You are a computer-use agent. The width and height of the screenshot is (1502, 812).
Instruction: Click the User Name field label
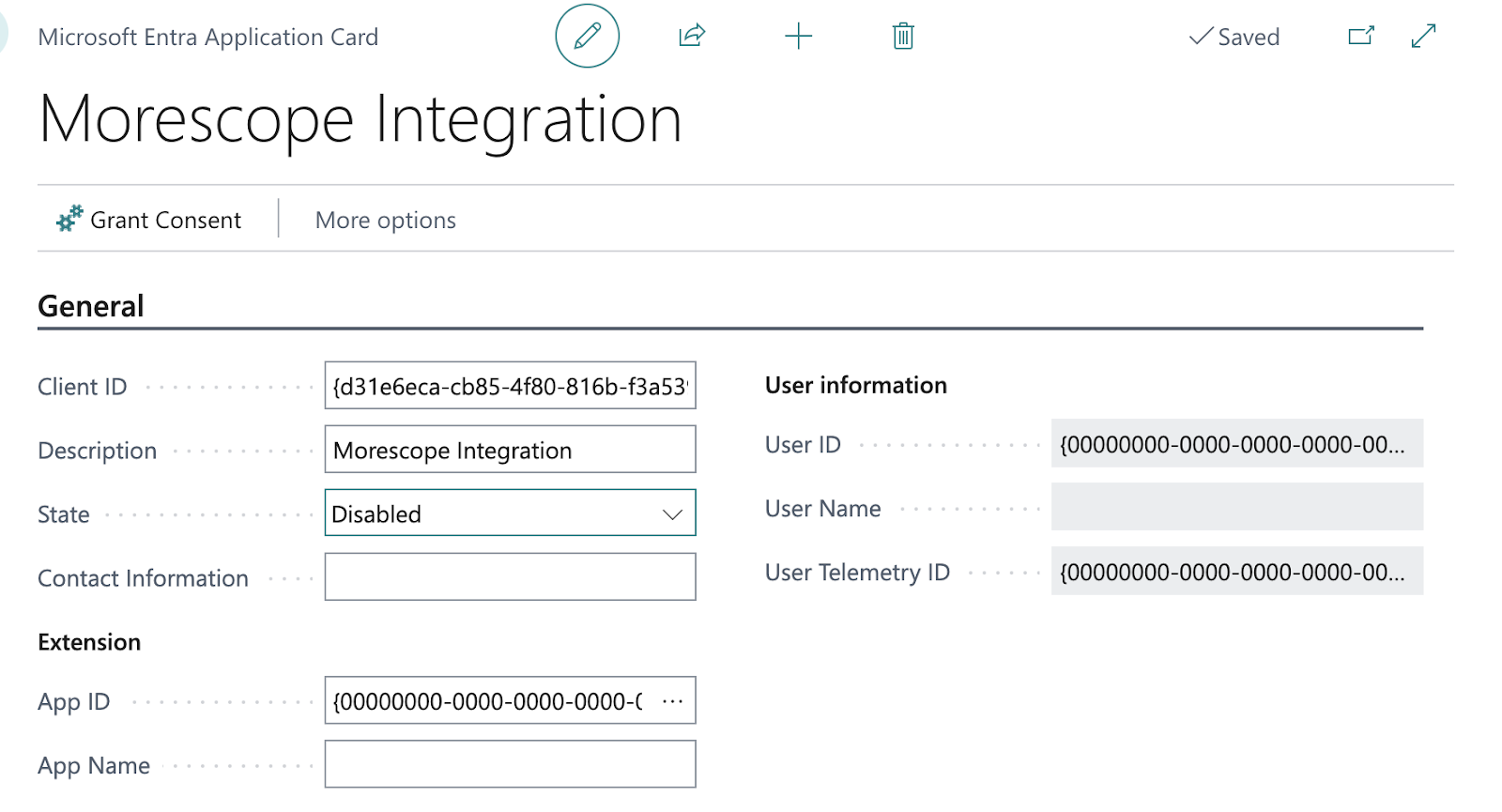(x=822, y=509)
